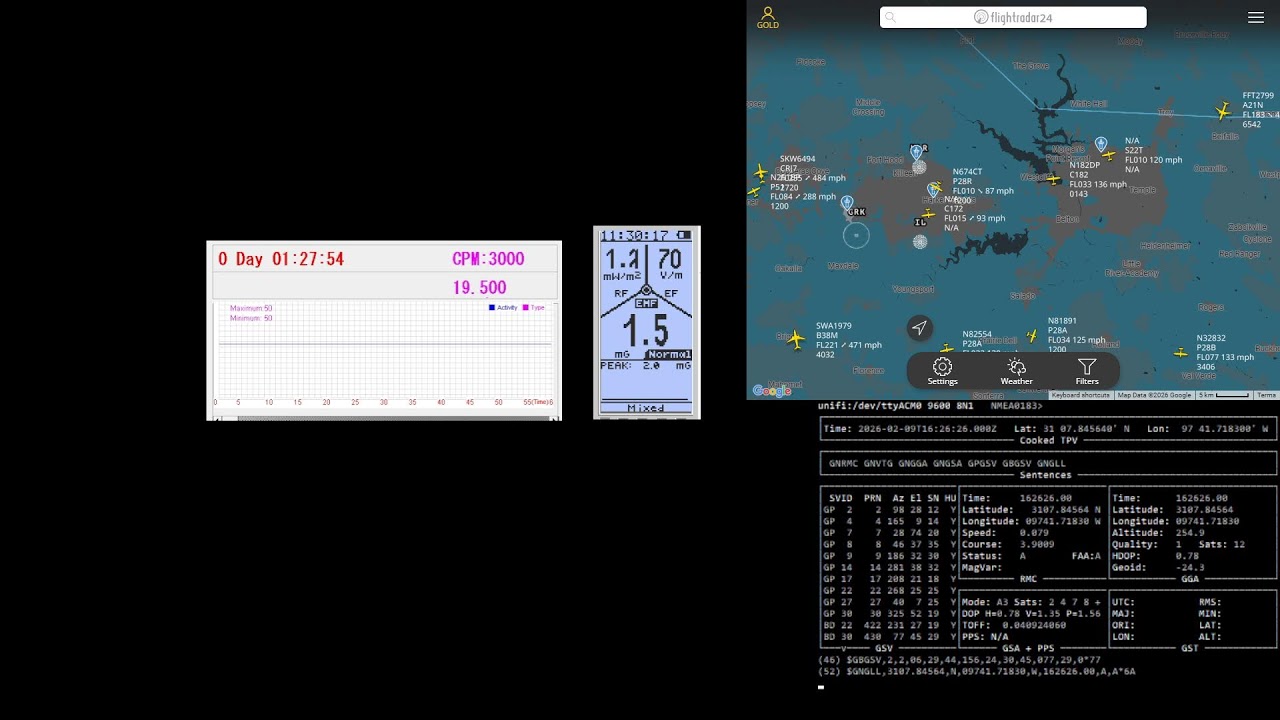Image resolution: width=1280 pixels, height=720 pixels.
Task: Click the location arrow button on map
Action: (x=919, y=327)
